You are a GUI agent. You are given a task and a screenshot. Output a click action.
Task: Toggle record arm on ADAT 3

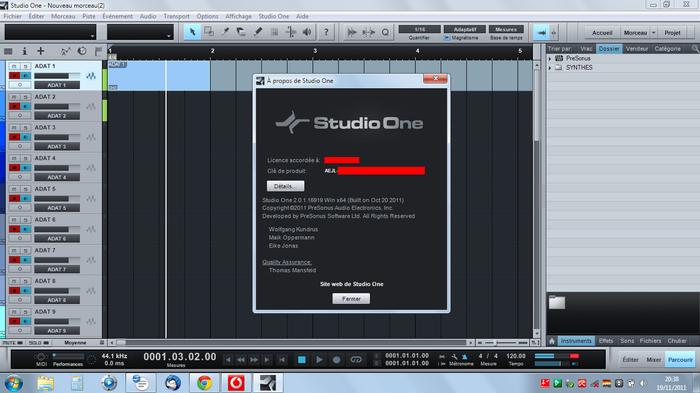14,137
